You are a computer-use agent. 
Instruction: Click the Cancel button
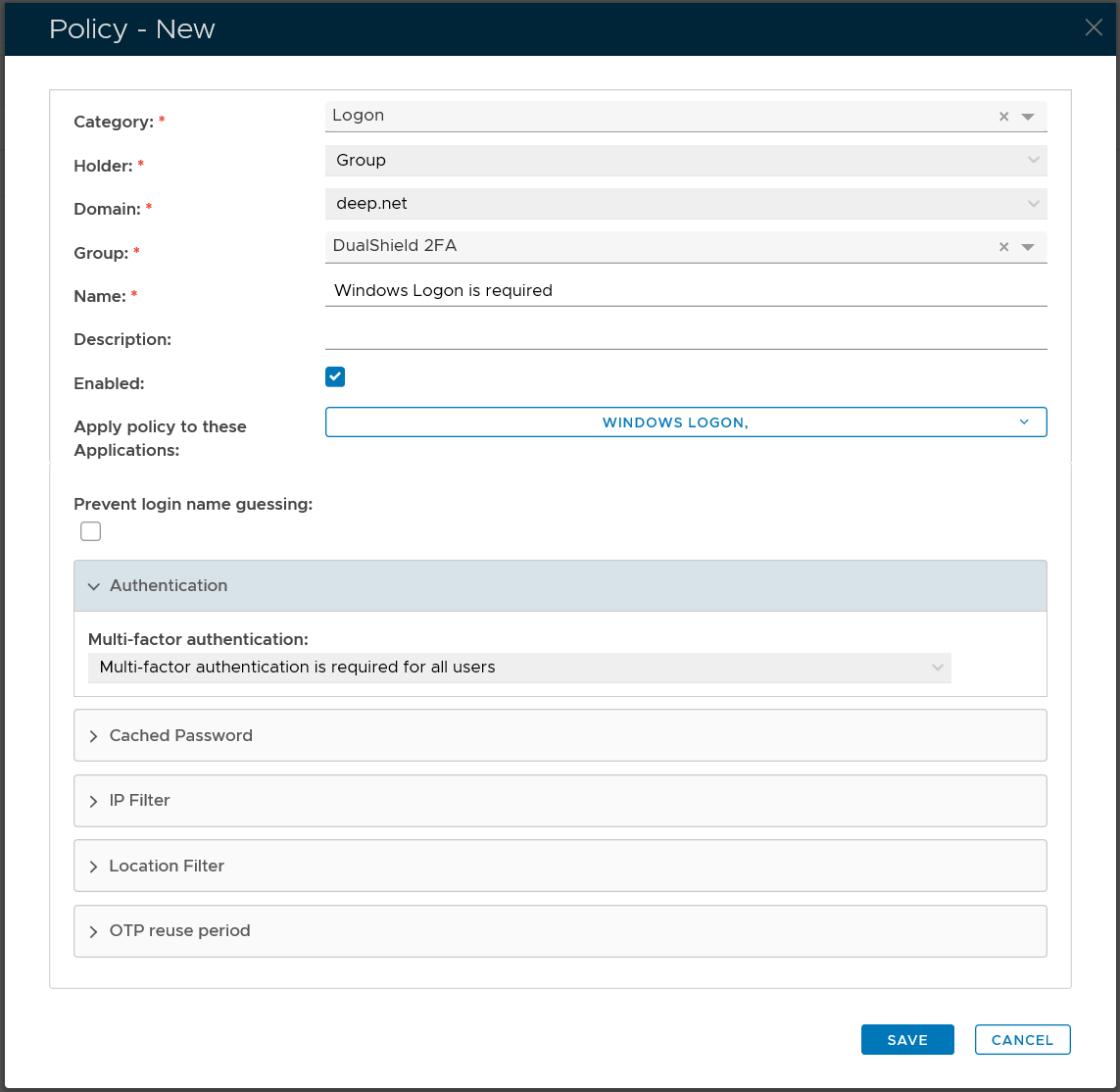(1022, 1040)
